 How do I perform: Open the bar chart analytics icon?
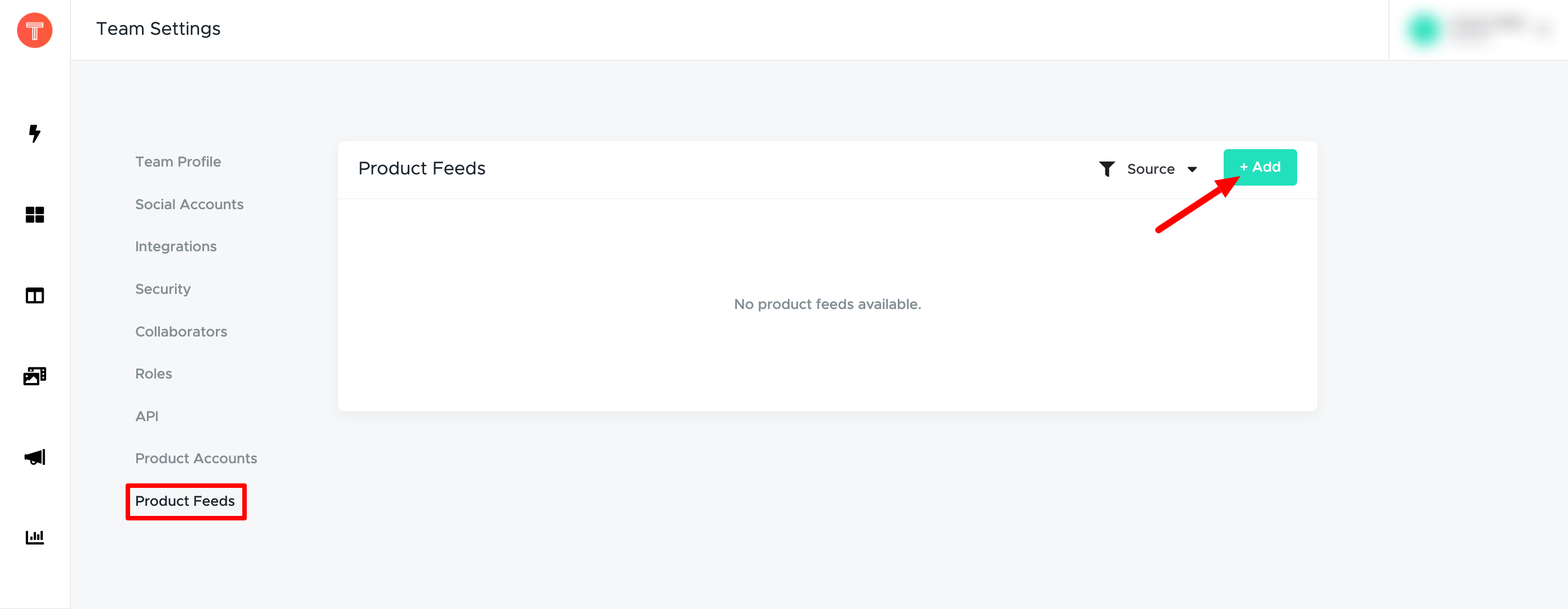tap(35, 537)
